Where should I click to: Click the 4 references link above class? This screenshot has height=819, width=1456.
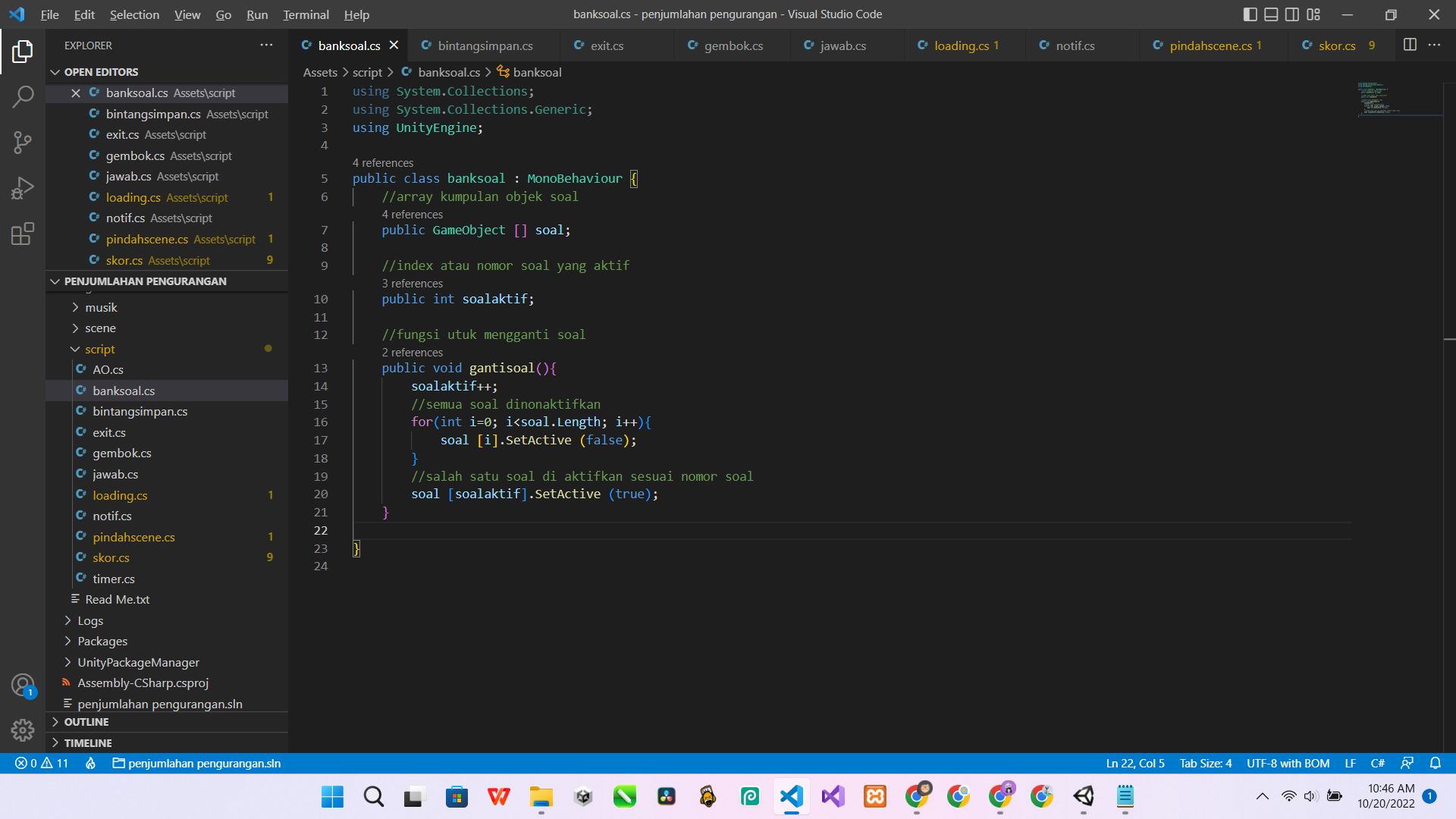383,163
